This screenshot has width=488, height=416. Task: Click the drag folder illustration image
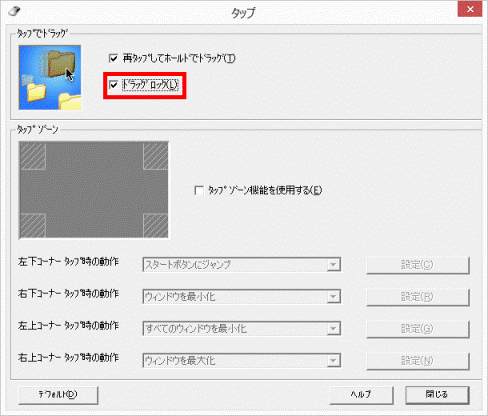pos(50,78)
